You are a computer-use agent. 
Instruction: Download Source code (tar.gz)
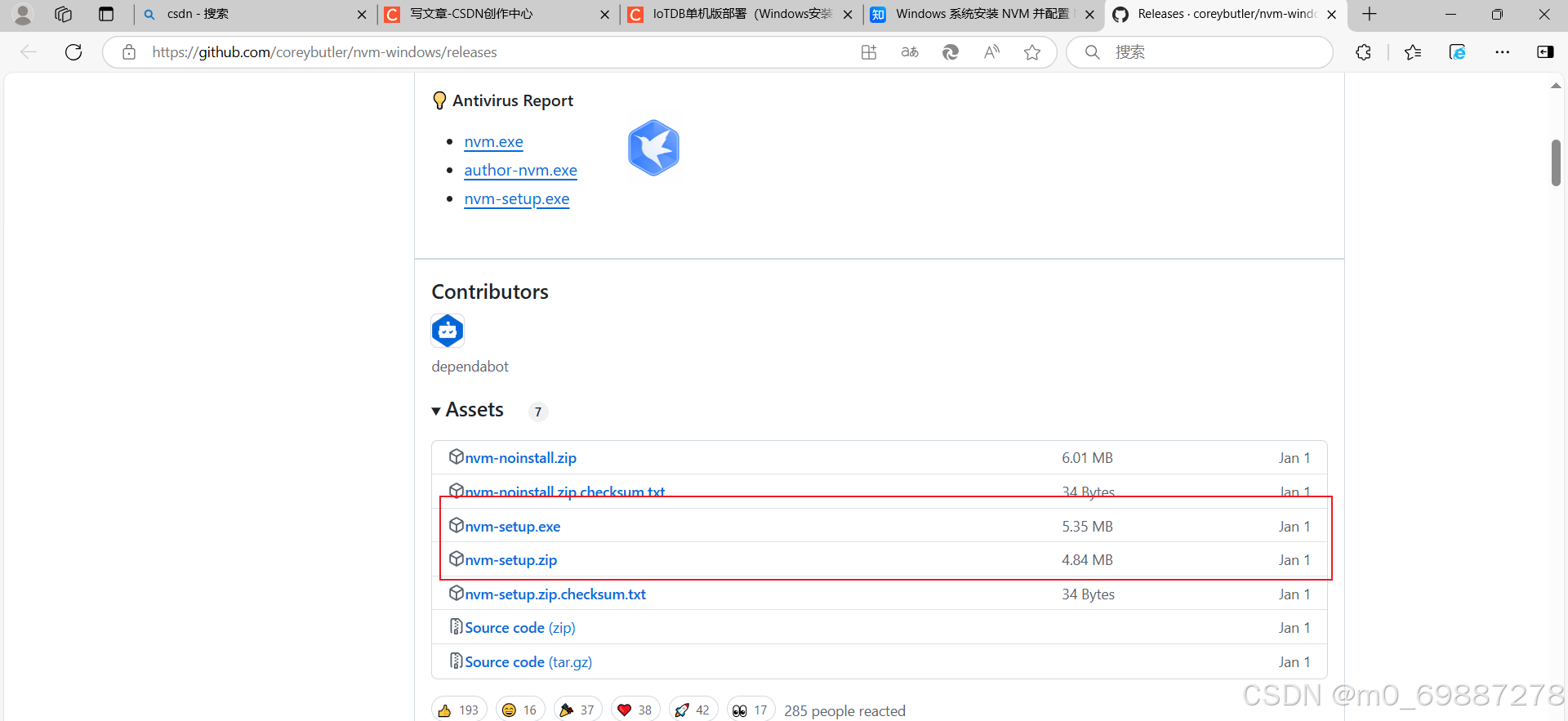pyautogui.click(x=528, y=662)
